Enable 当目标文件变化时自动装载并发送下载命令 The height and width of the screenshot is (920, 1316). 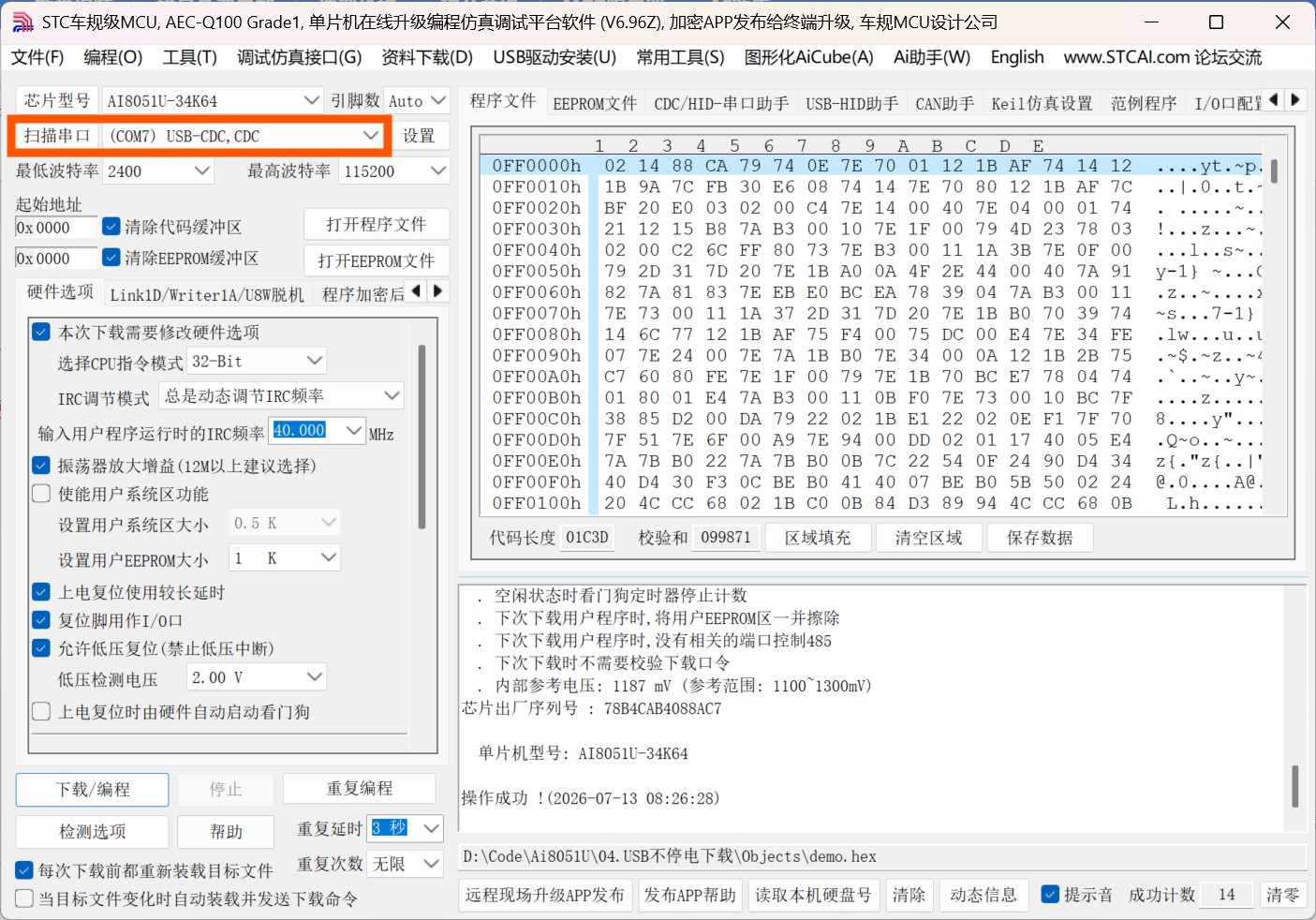tap(24, 898)
